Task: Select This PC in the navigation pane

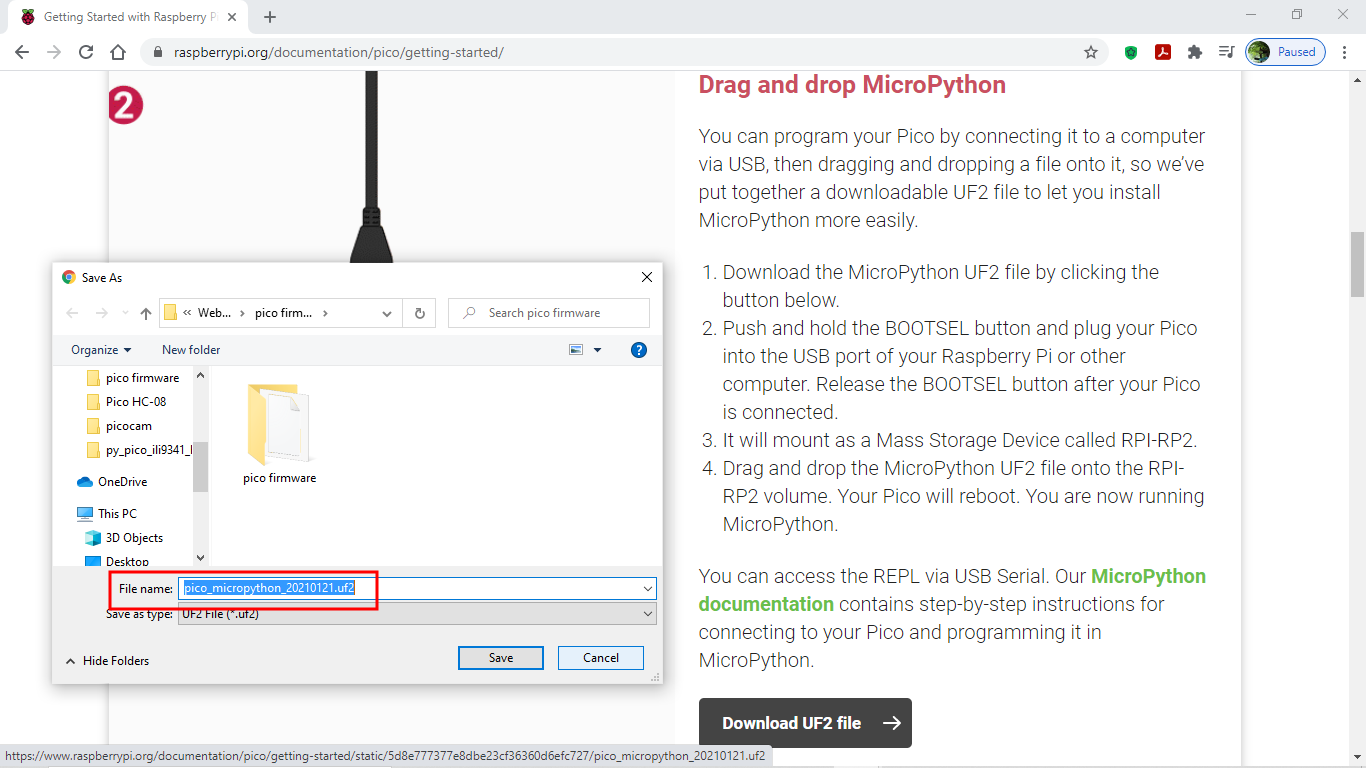Action: pyautogui.click(x=107, y=514)
